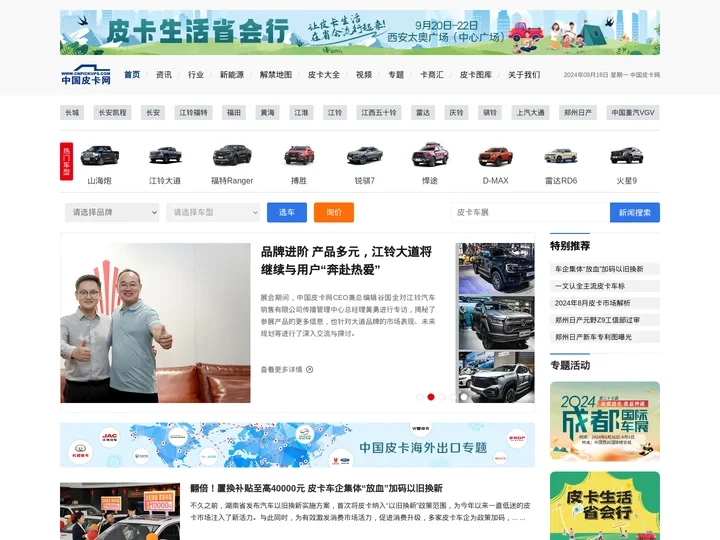Open the 福特Ranger truck model image
Screen dimensions: 720x540
pos(232,155)
